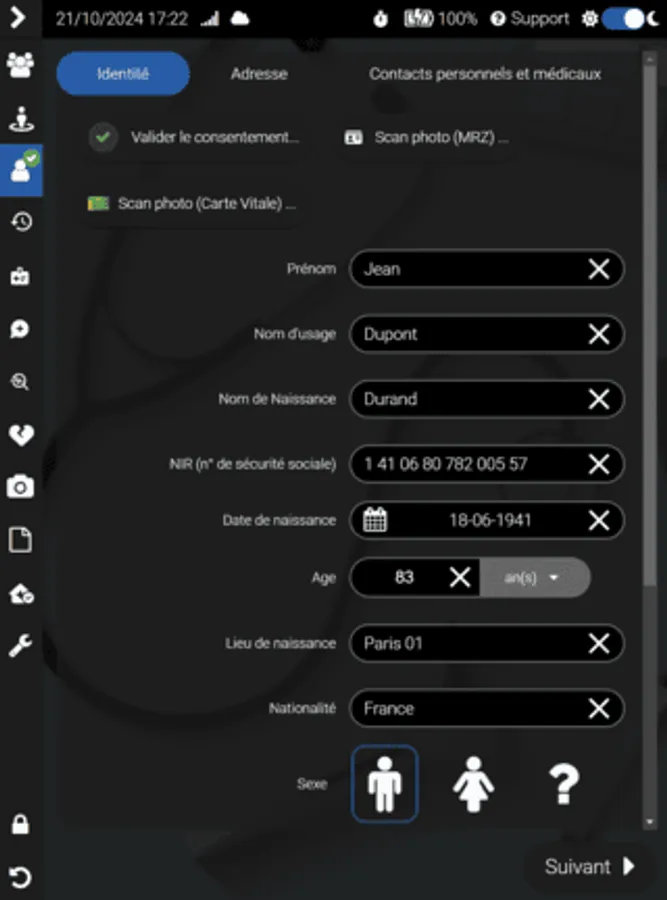Open Support help link

[530, 19]
